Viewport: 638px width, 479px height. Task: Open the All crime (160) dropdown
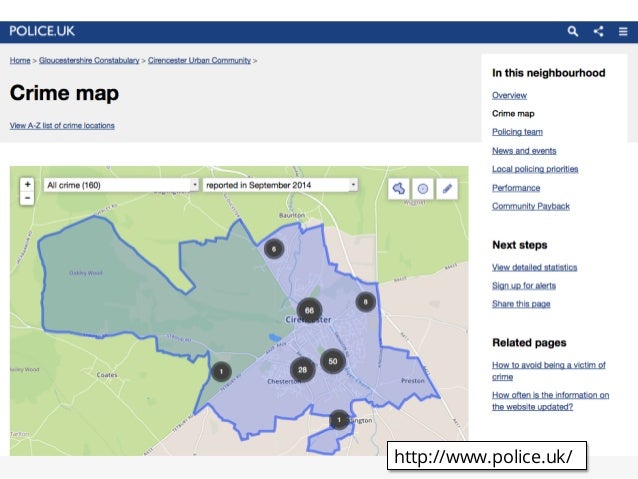(121, 185)
